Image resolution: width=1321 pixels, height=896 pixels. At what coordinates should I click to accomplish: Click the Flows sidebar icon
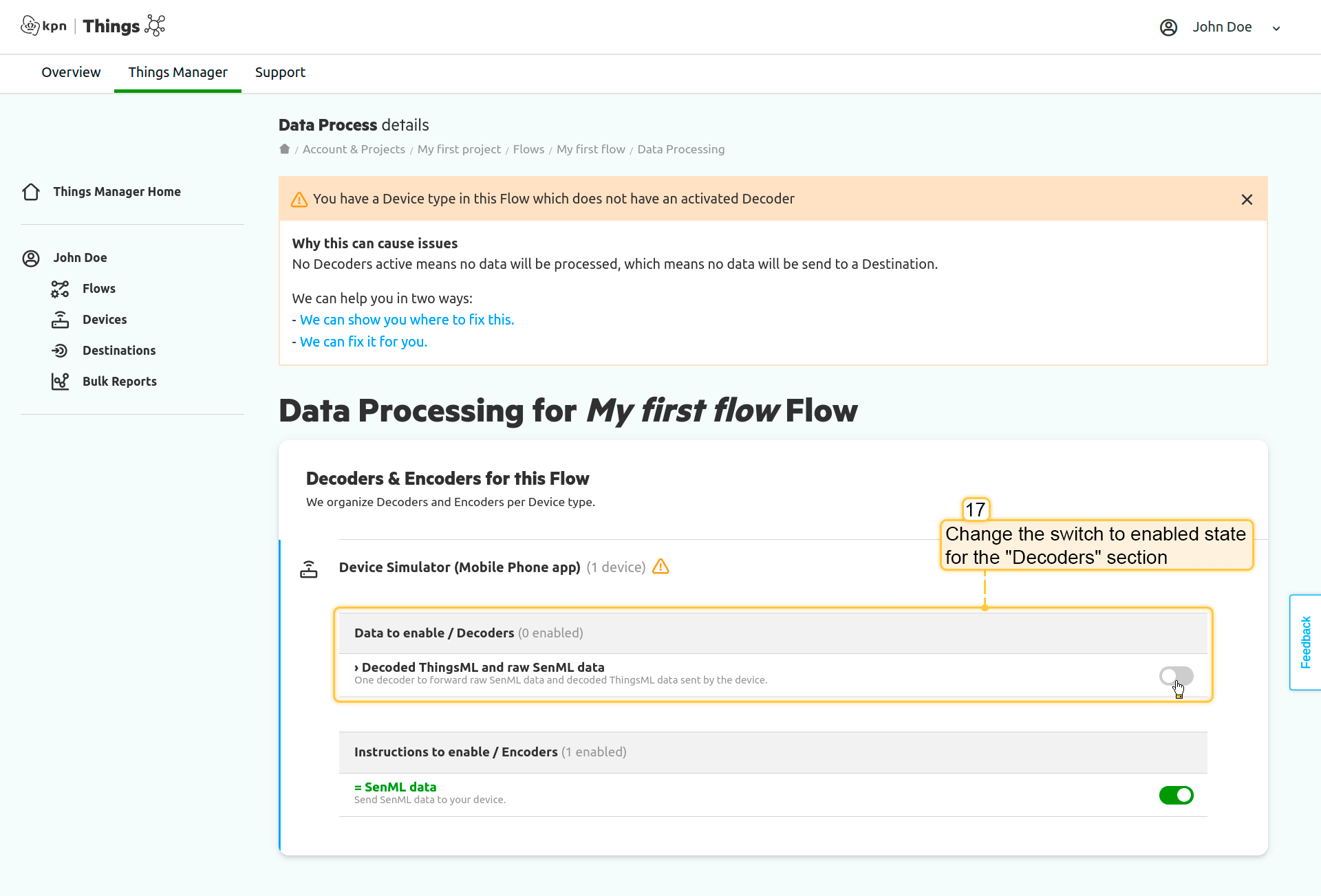point(60,289)
